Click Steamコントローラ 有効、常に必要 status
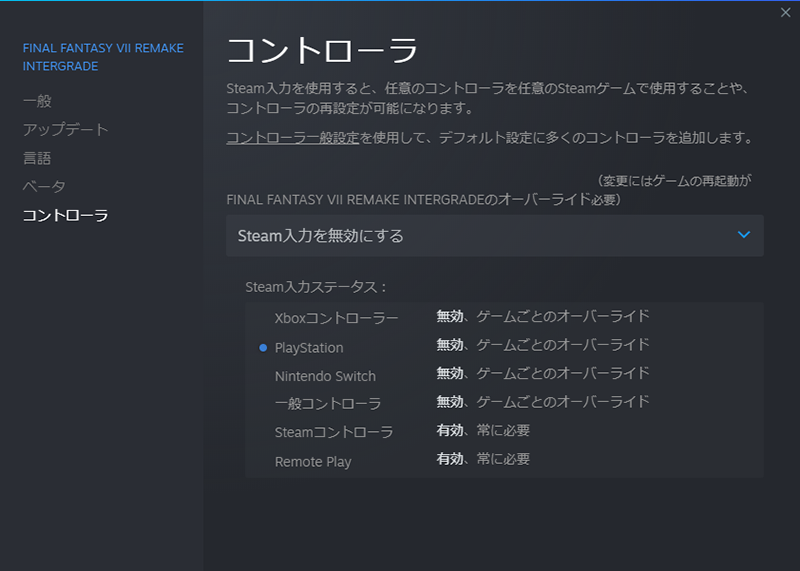Screen dimensions: 800x571 (483, 431)
